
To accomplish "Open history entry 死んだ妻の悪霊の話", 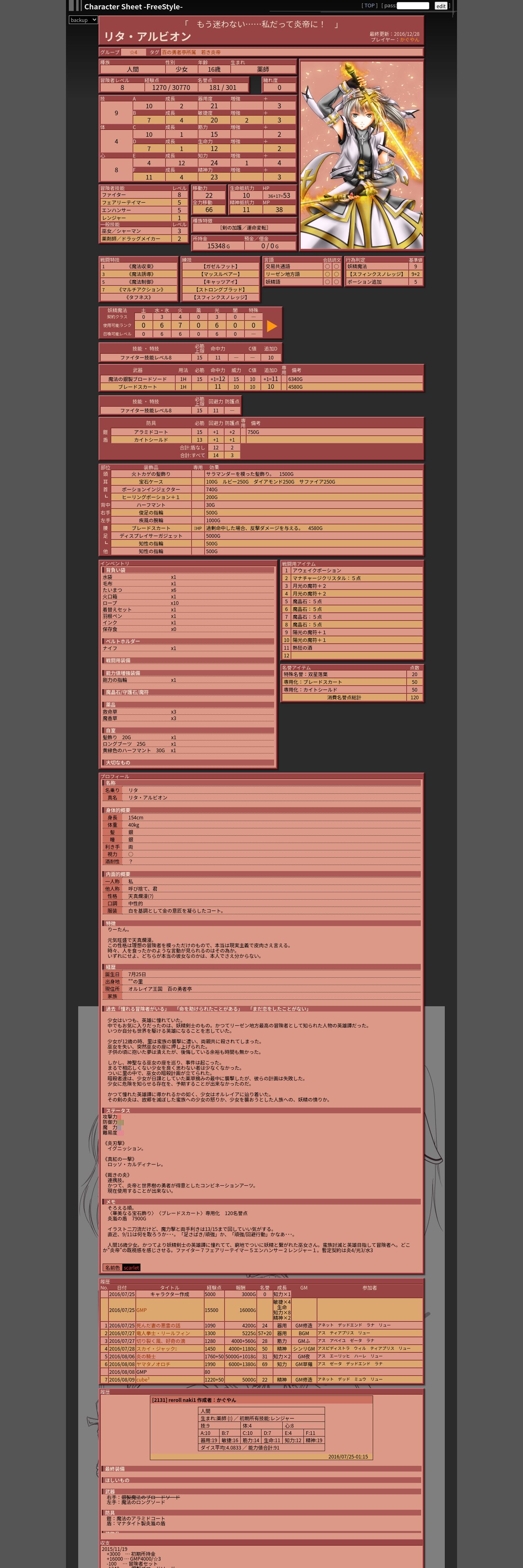I will (158, 1325).
